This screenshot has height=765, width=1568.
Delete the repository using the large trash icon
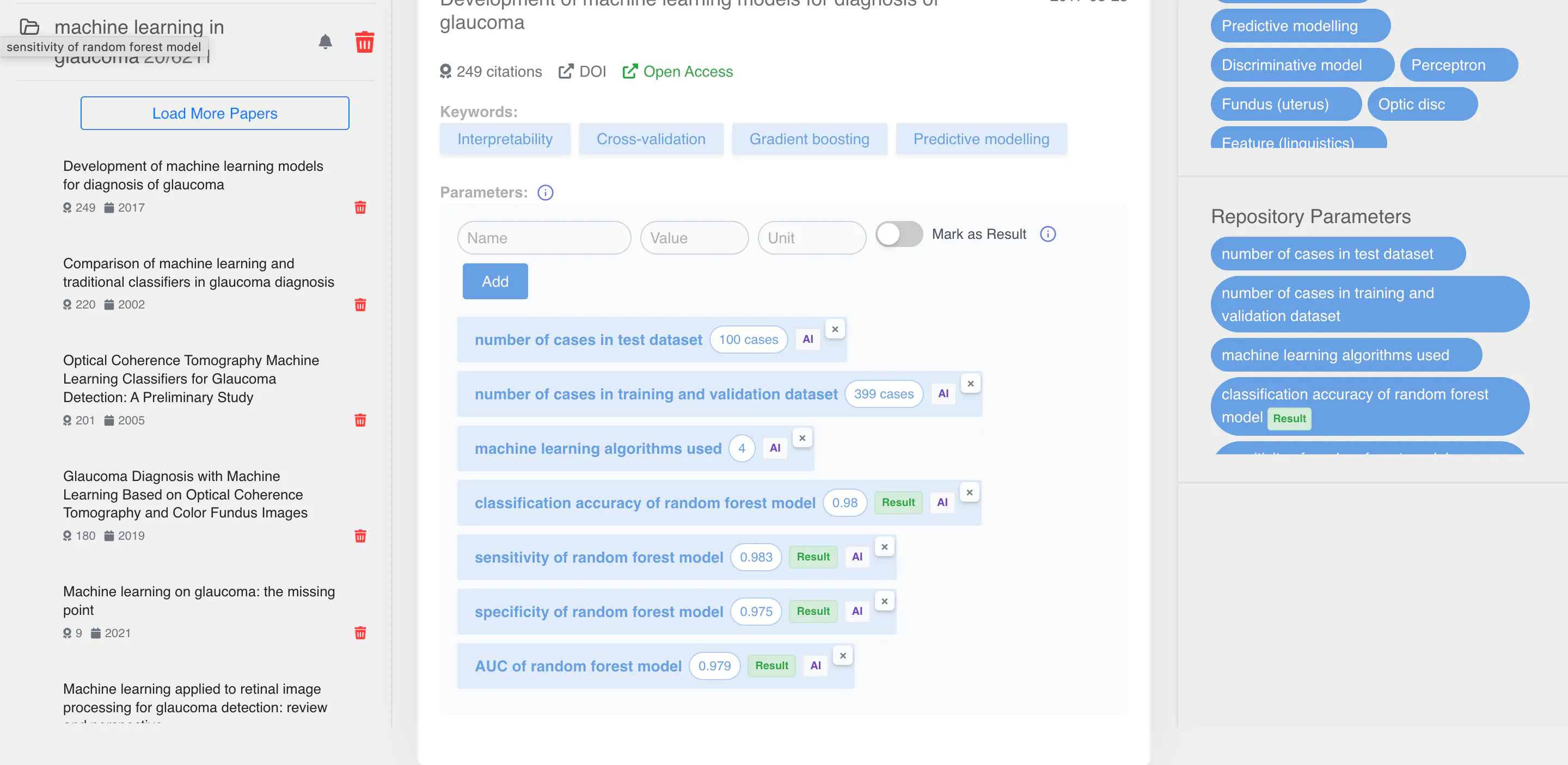(x=365, y=42)
